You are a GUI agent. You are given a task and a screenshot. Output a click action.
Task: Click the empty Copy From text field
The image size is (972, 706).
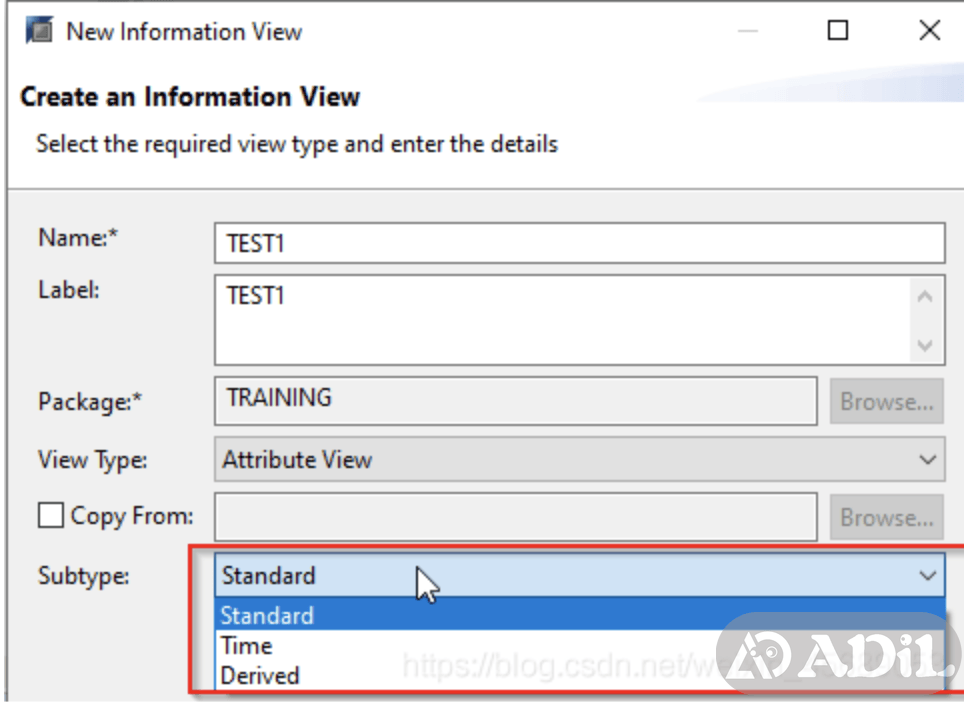(515, 517)
